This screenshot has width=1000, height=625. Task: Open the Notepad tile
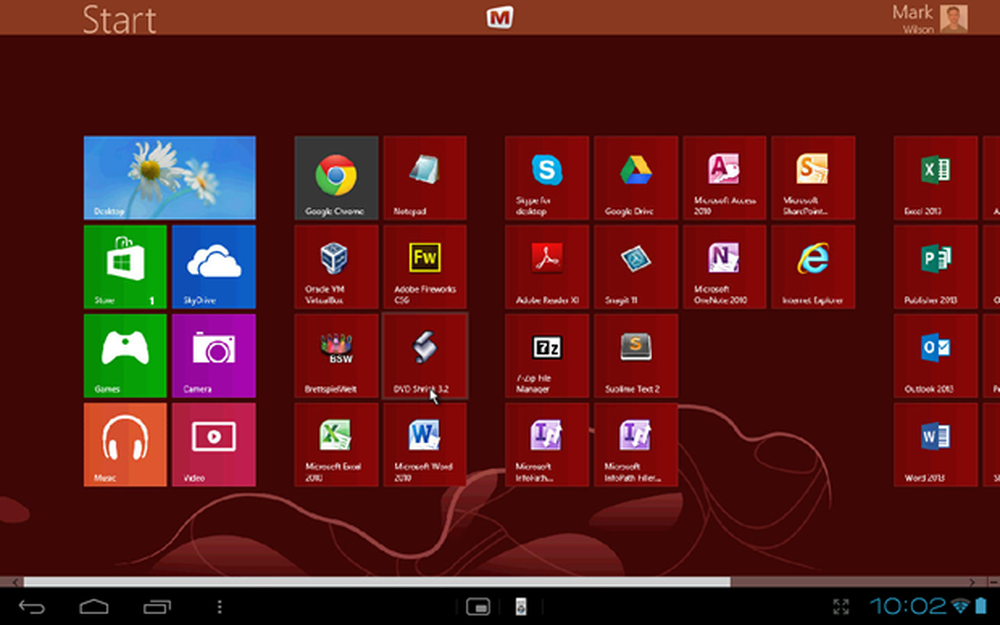(x=425, y=178)
